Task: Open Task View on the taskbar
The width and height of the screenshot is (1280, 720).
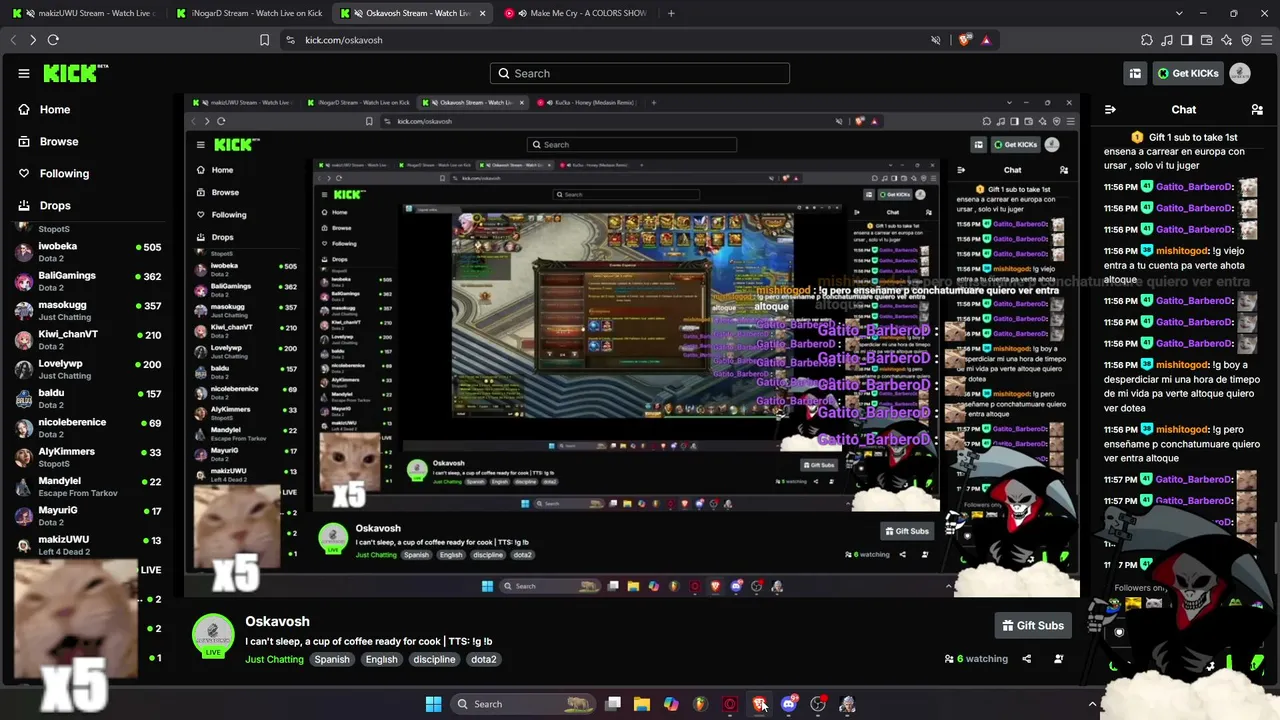Action: pyautogui.click(x=613, y=704)
